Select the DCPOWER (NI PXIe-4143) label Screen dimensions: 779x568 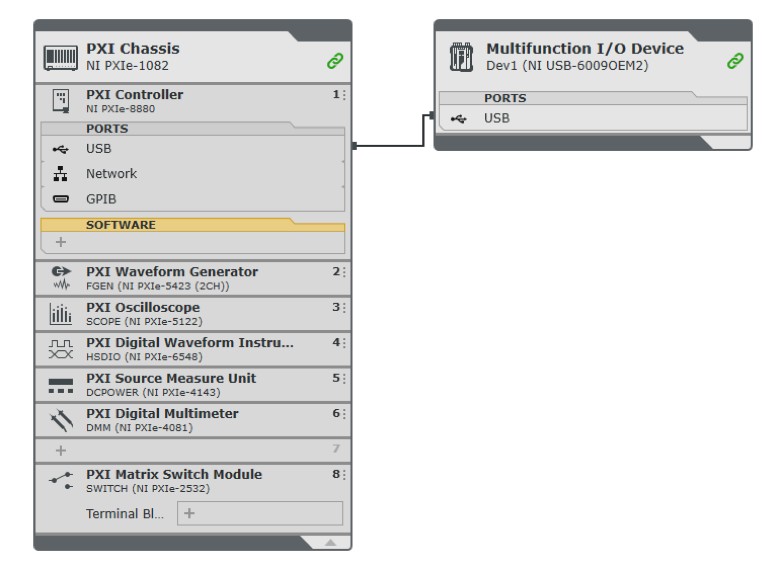153,393
